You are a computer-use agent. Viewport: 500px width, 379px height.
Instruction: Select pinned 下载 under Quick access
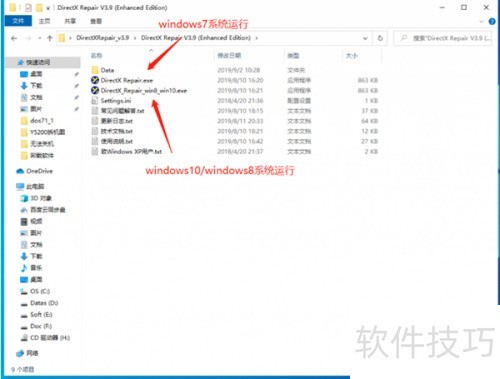pyautogui.click(x=36, y=86)
